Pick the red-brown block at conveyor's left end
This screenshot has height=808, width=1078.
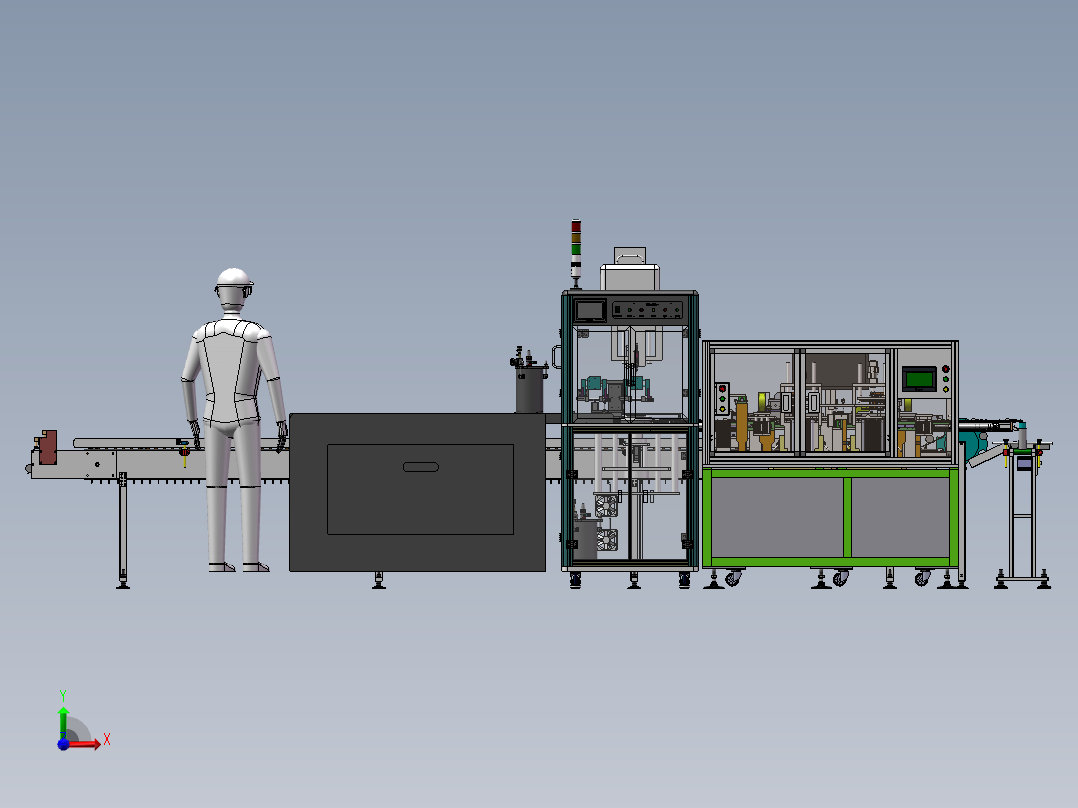tap(47, 447)
